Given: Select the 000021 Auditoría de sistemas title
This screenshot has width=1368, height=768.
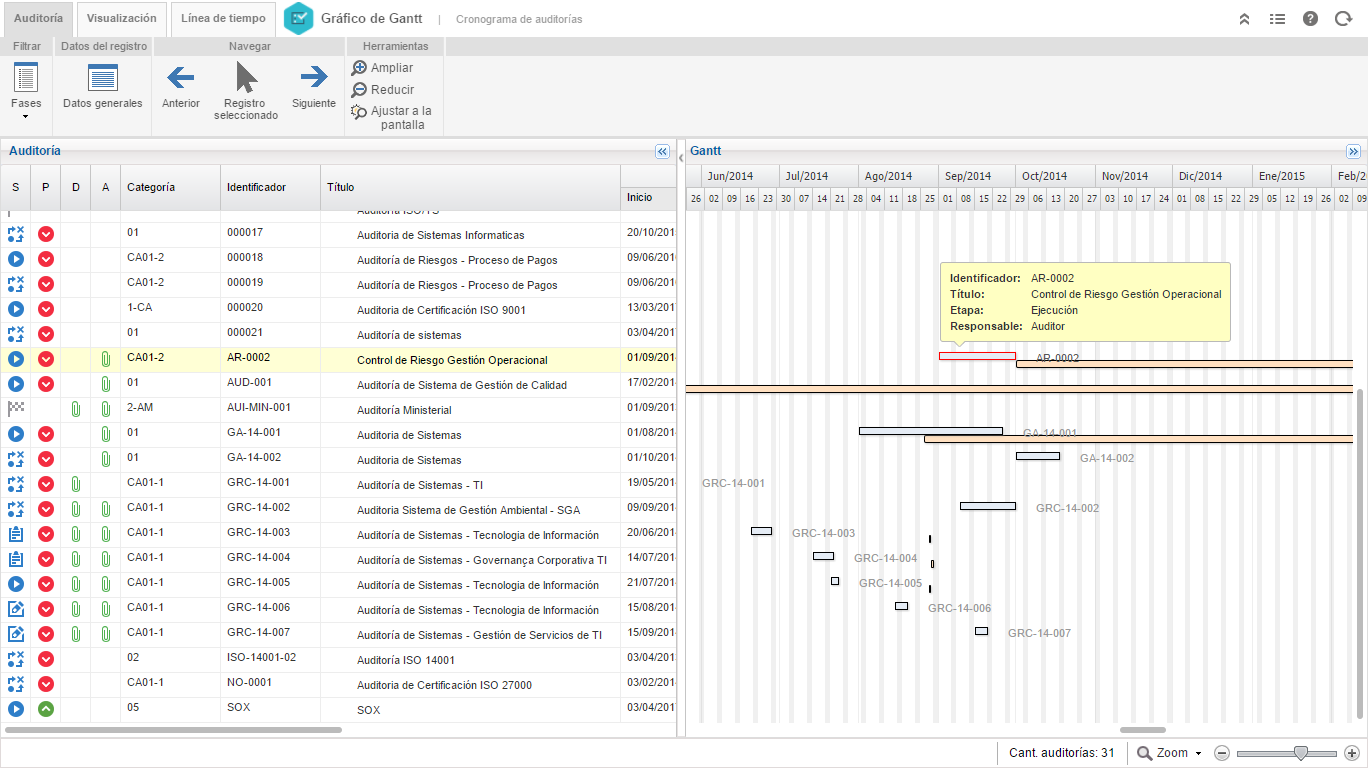Looking at the screenshot, I should (x=409, y=335).
